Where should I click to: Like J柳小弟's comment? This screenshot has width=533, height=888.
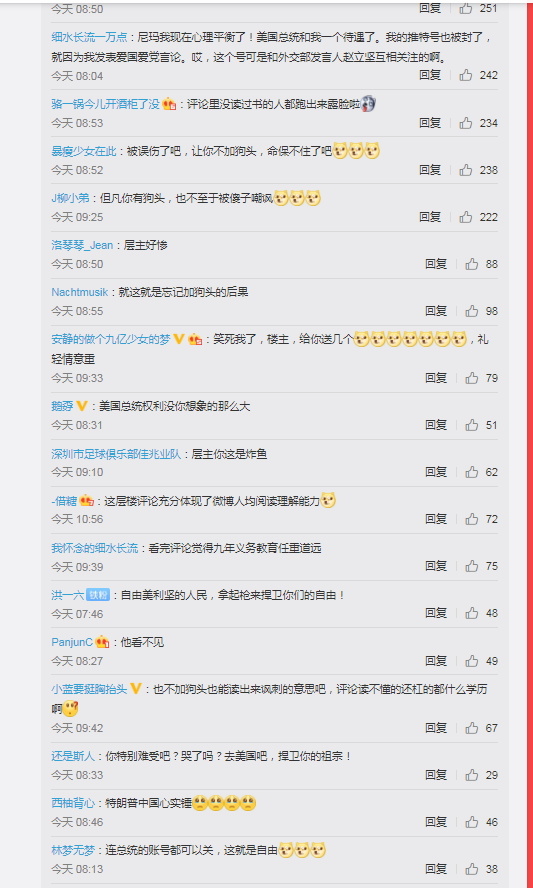coord(466,217)
